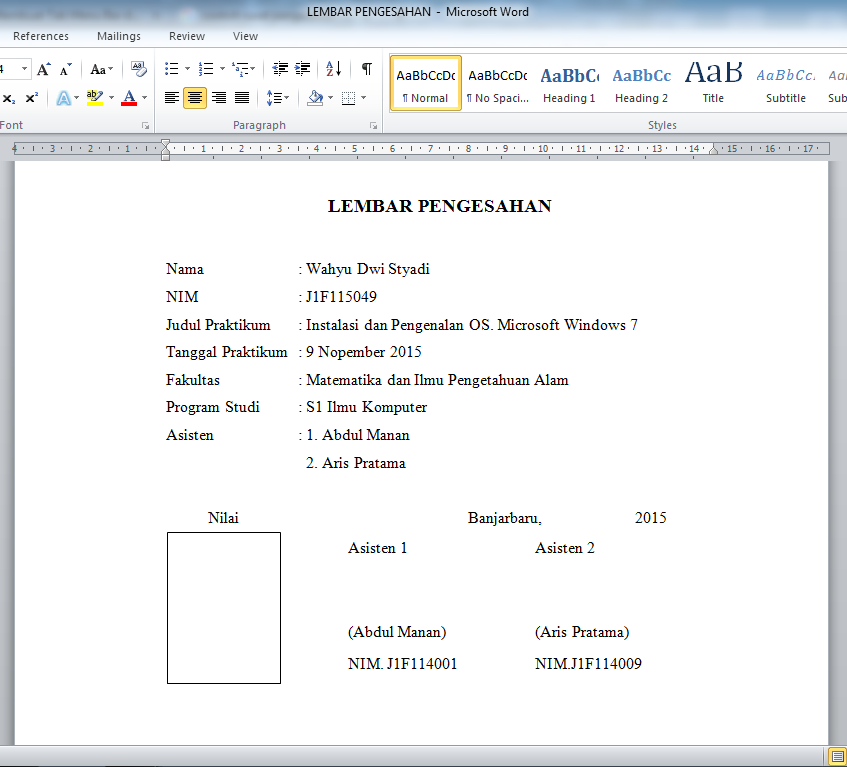Click the Asisten 1 label
This screenshot has width=847, height=767.
(377, 548)
